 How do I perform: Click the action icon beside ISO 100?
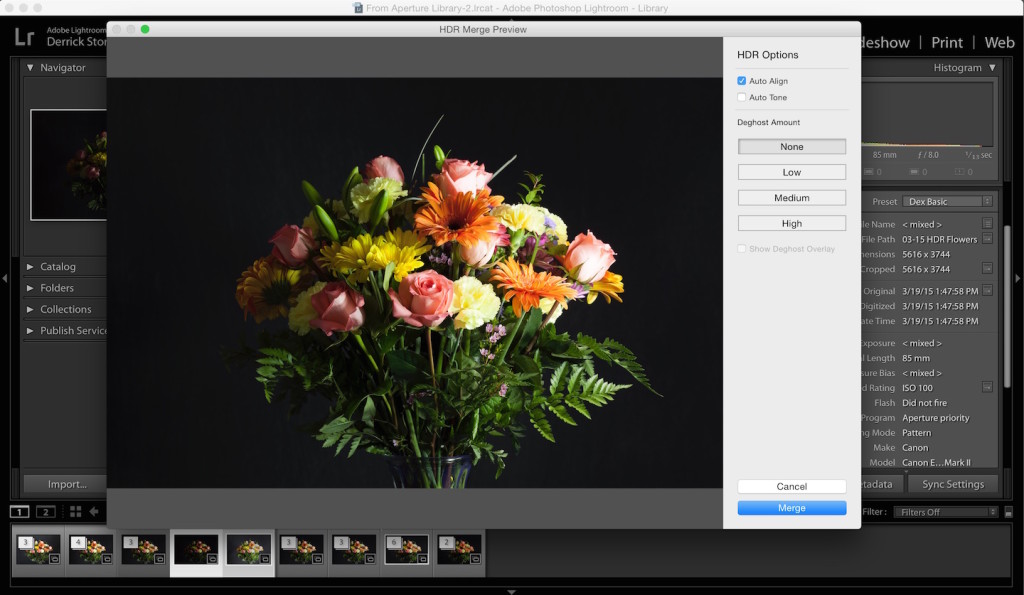[987, 388]
